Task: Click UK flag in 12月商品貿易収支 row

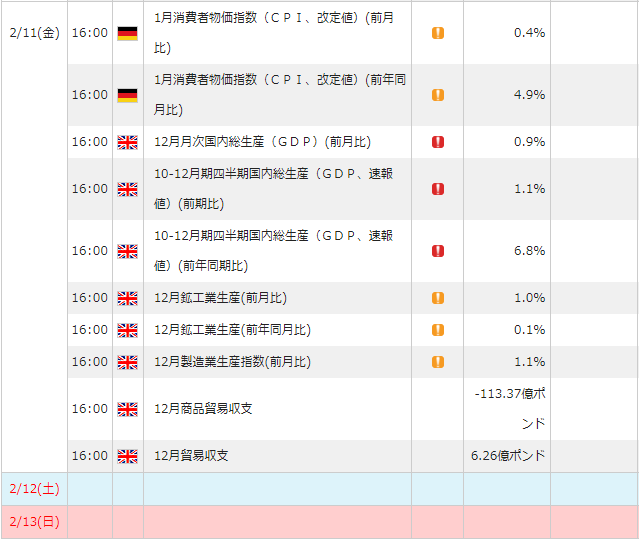Action: [128, 409]
